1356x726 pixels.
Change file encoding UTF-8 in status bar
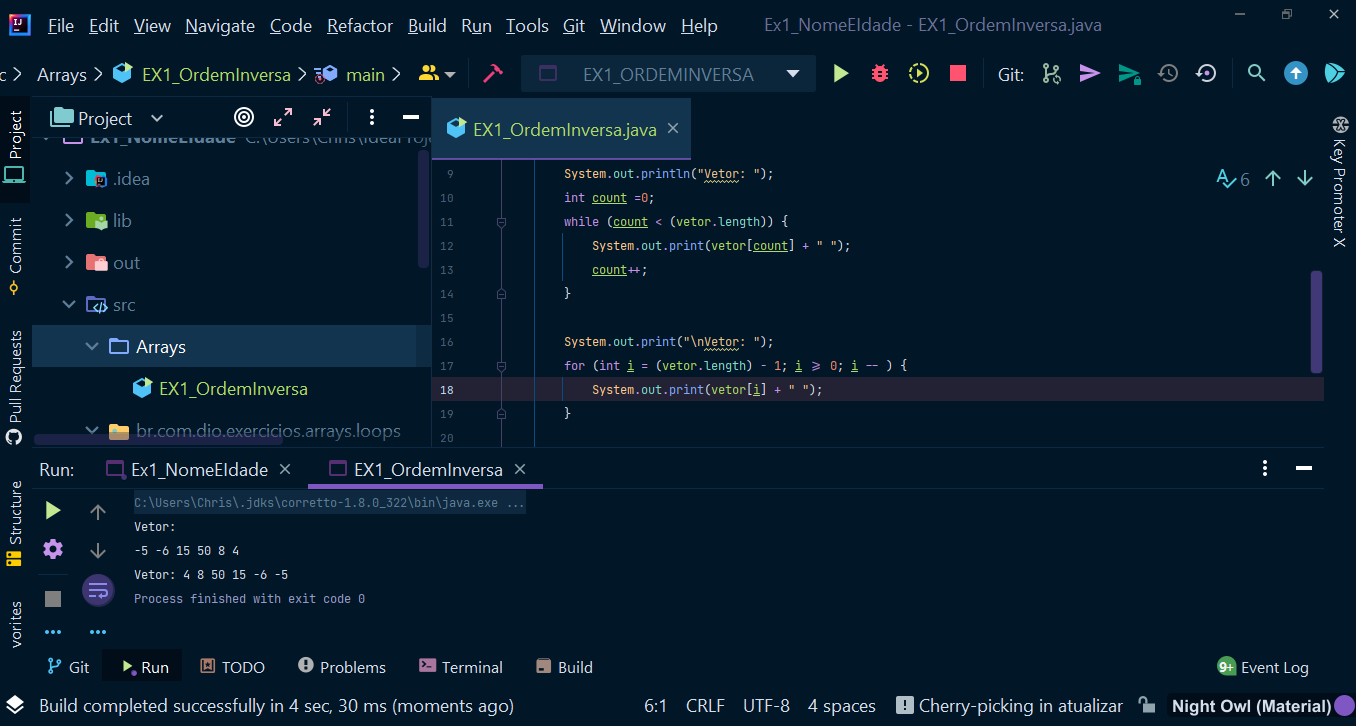click(766, 706)
